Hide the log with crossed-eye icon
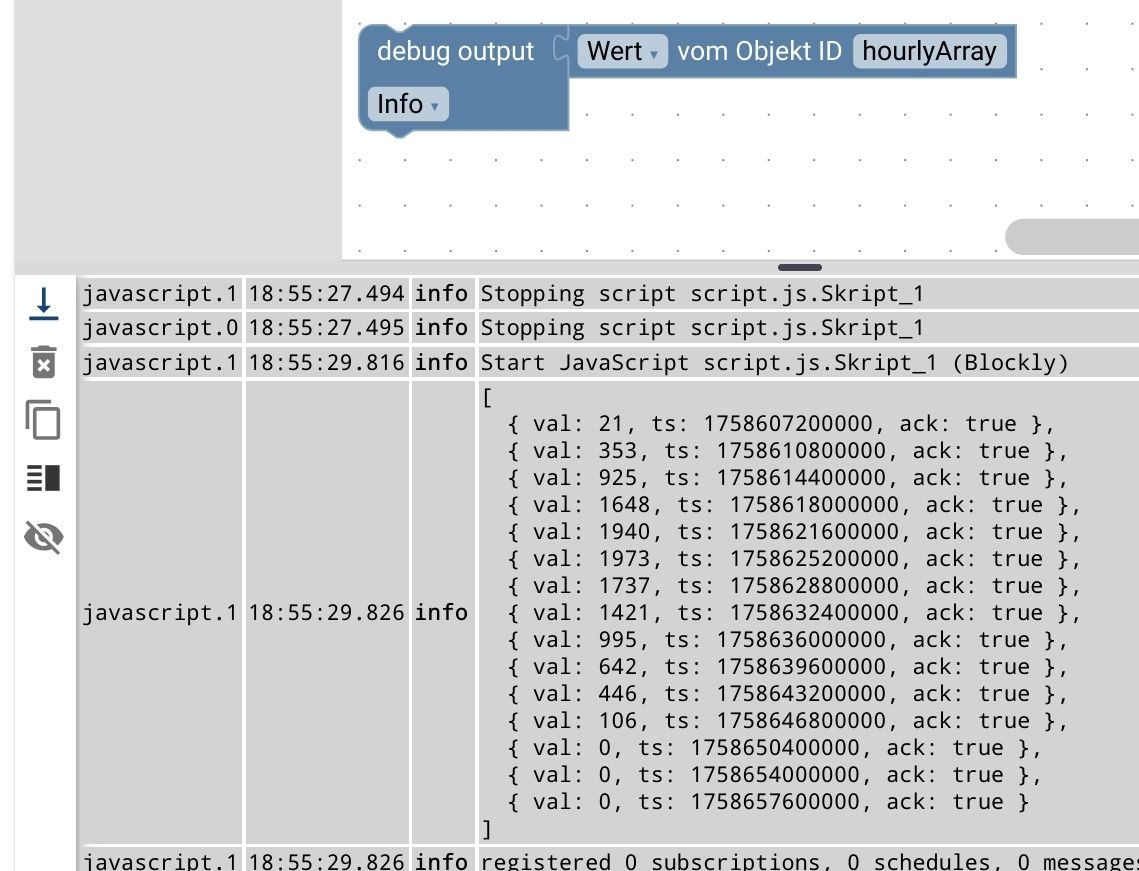 [x=44, y=537]
